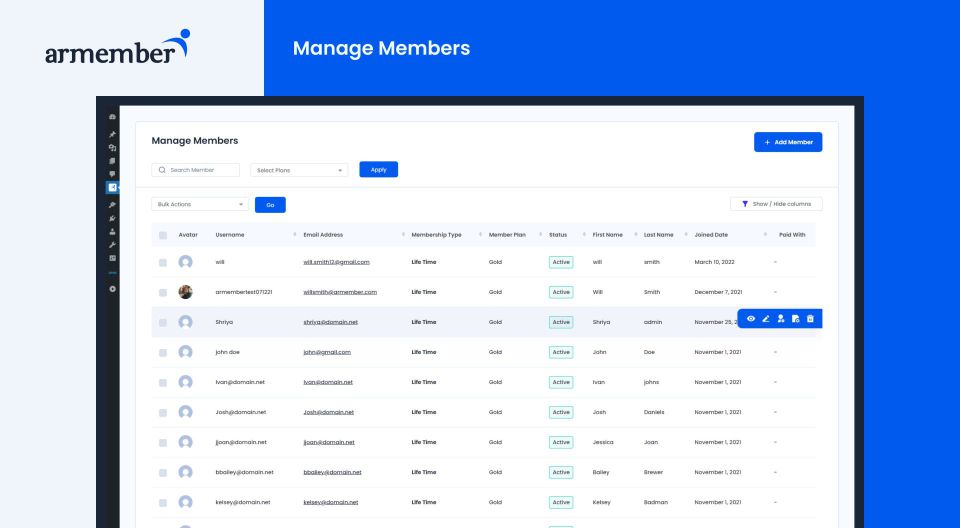Image resolution: width=960 pixels, height=528 pixels.
Task: Select the checkbox for john doe's row
Action: pyautogui.click(x=163, y=352)
